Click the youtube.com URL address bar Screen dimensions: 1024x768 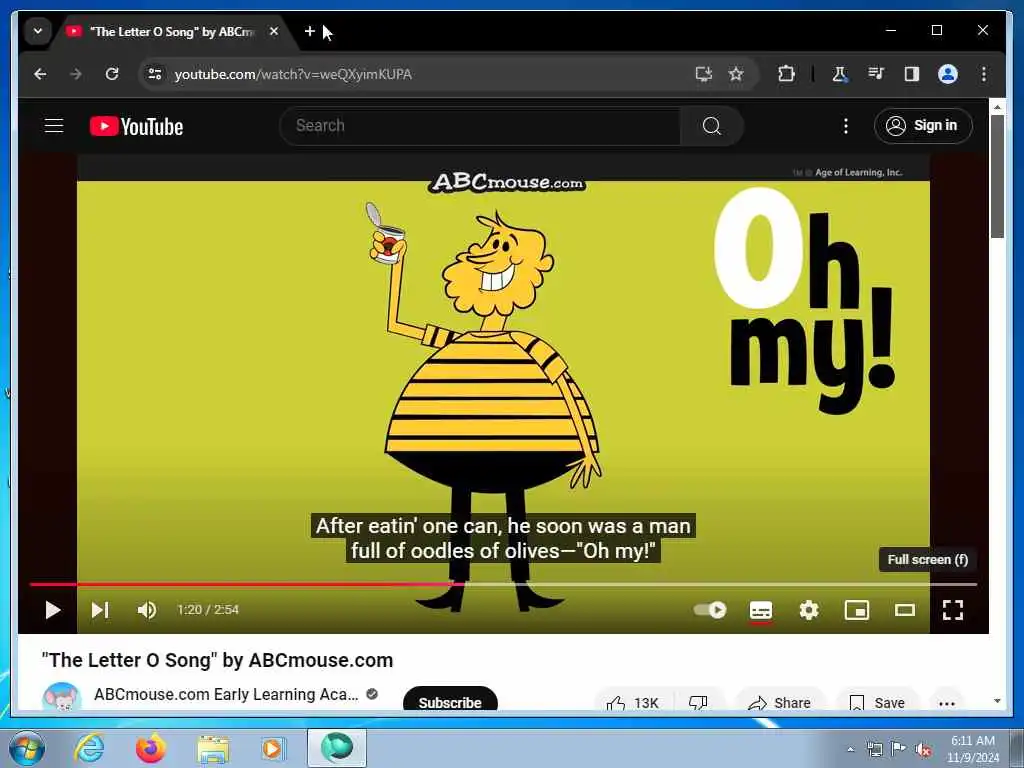point(293,74)
